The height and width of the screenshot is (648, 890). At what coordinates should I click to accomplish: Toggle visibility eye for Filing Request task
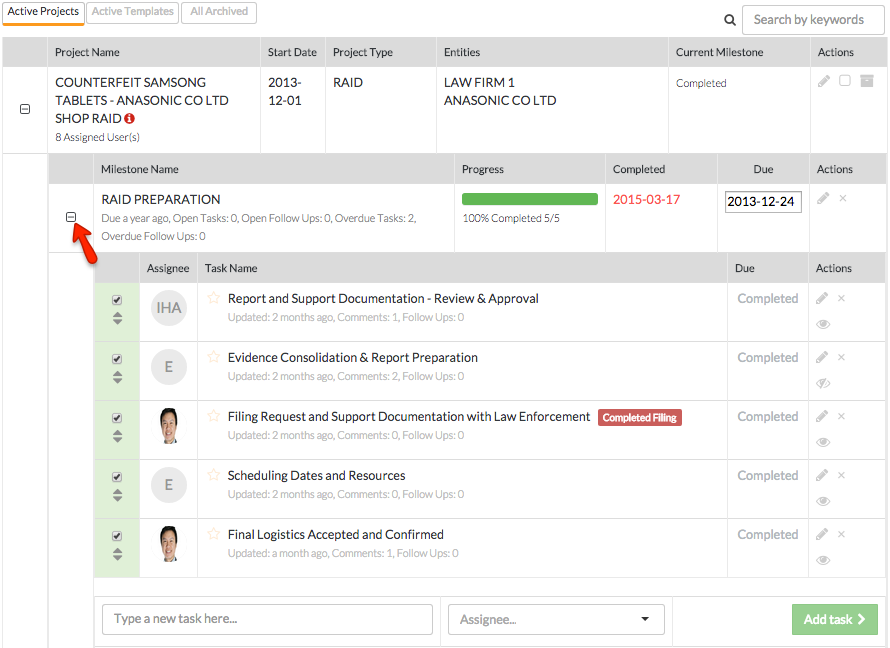823,442
